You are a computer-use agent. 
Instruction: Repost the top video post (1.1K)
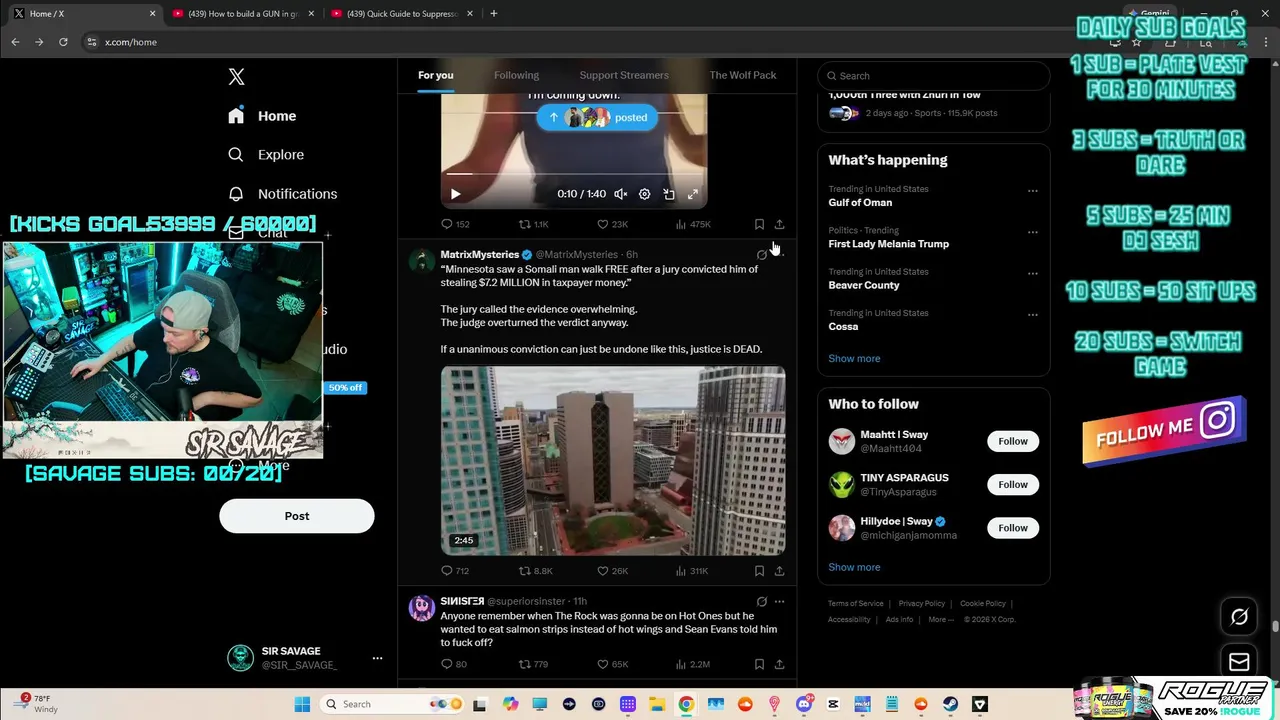coord(533,224)
